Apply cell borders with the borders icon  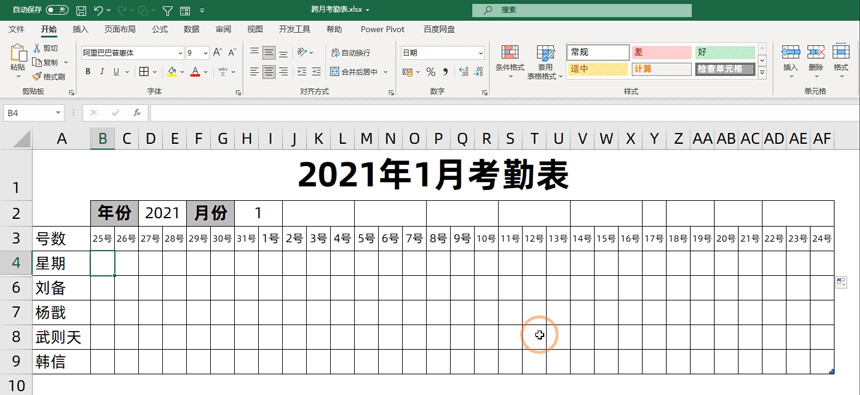pos(144,71)
